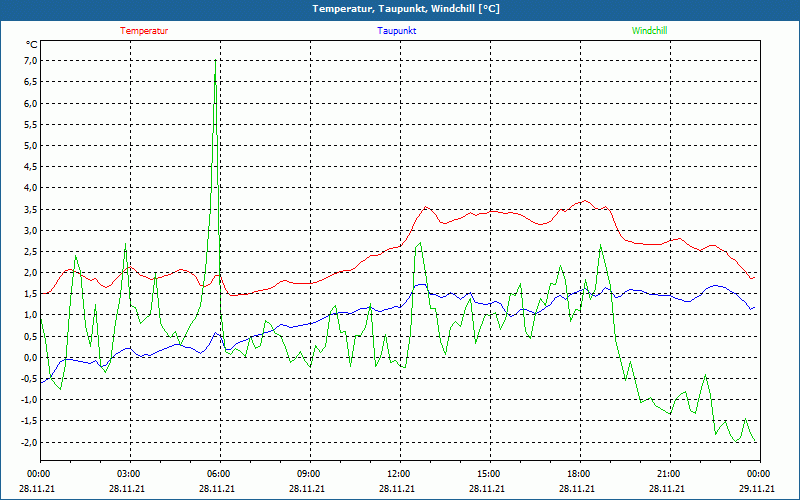
Task: Click the 6,0 y-axis value
Action: pyautogui.click(x=31, y=103)
